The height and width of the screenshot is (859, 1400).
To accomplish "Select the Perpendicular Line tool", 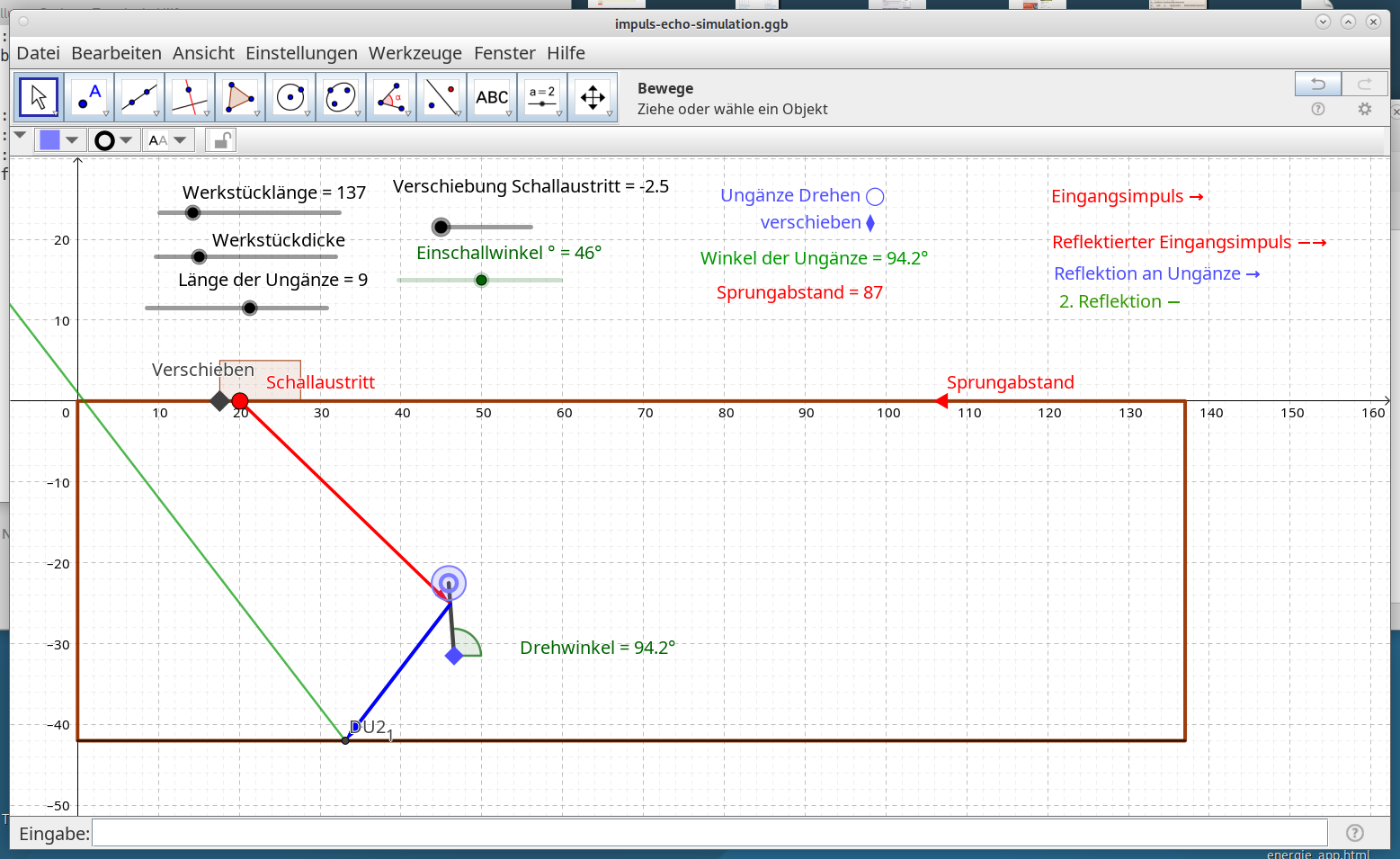I will (190, 97).
